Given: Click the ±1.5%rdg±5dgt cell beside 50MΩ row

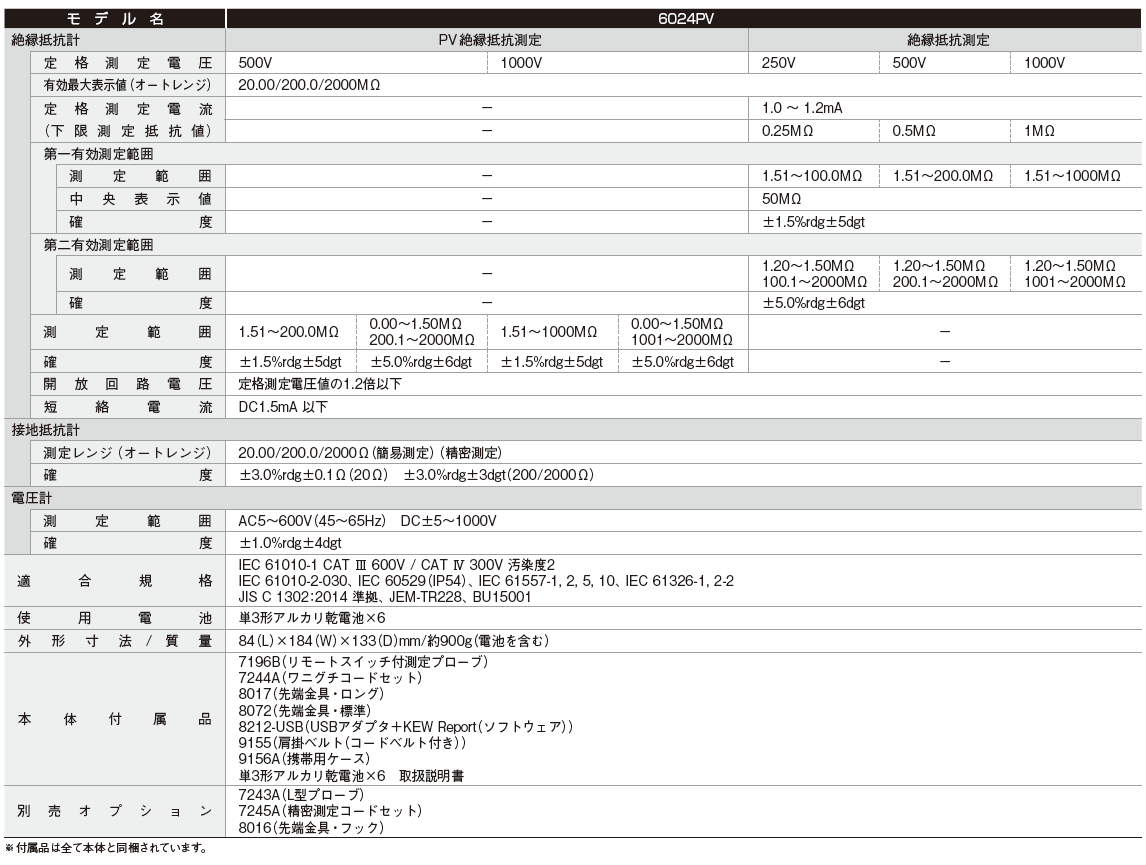Looking at the screenshot, I should 813,221.
